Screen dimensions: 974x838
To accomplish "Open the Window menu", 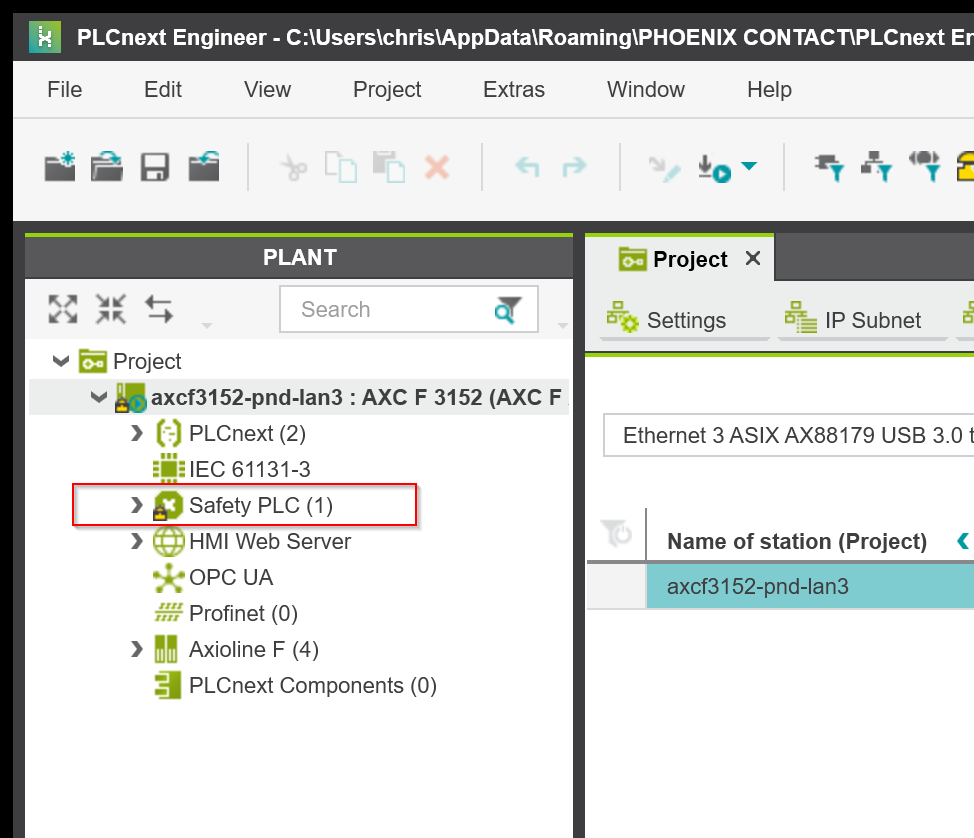I will click(646, 89).
